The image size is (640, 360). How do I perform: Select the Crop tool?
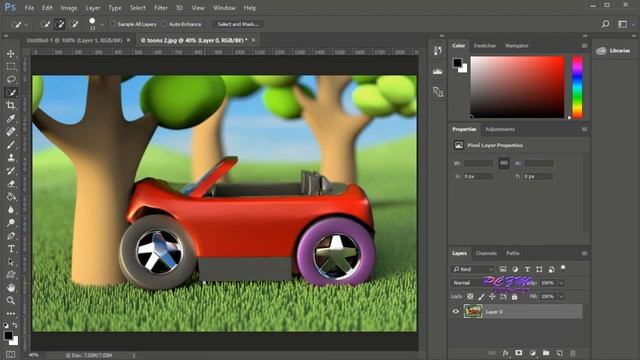[x=11, y=106]
